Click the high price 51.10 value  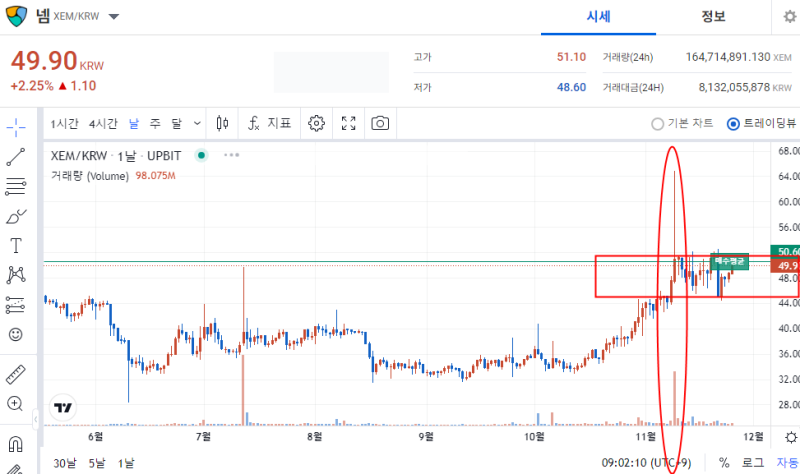pyautogui.click(x=571, y=57)
